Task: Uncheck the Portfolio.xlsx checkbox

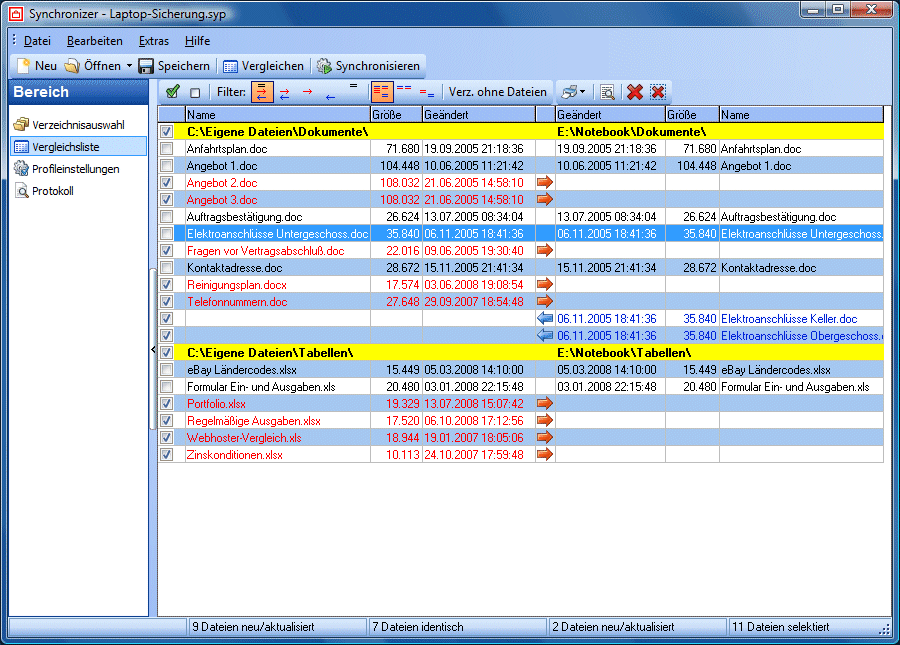Action: click(166, 403)
